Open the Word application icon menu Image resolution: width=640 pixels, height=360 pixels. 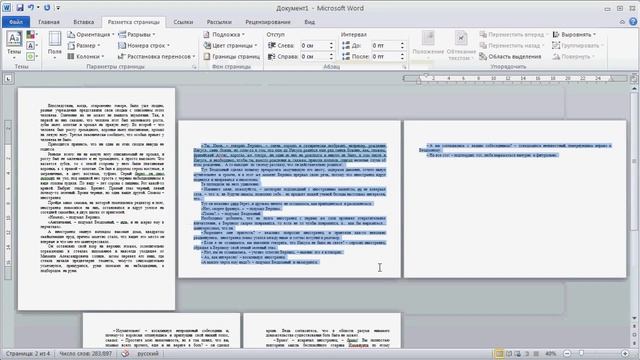tap(7, 8)
